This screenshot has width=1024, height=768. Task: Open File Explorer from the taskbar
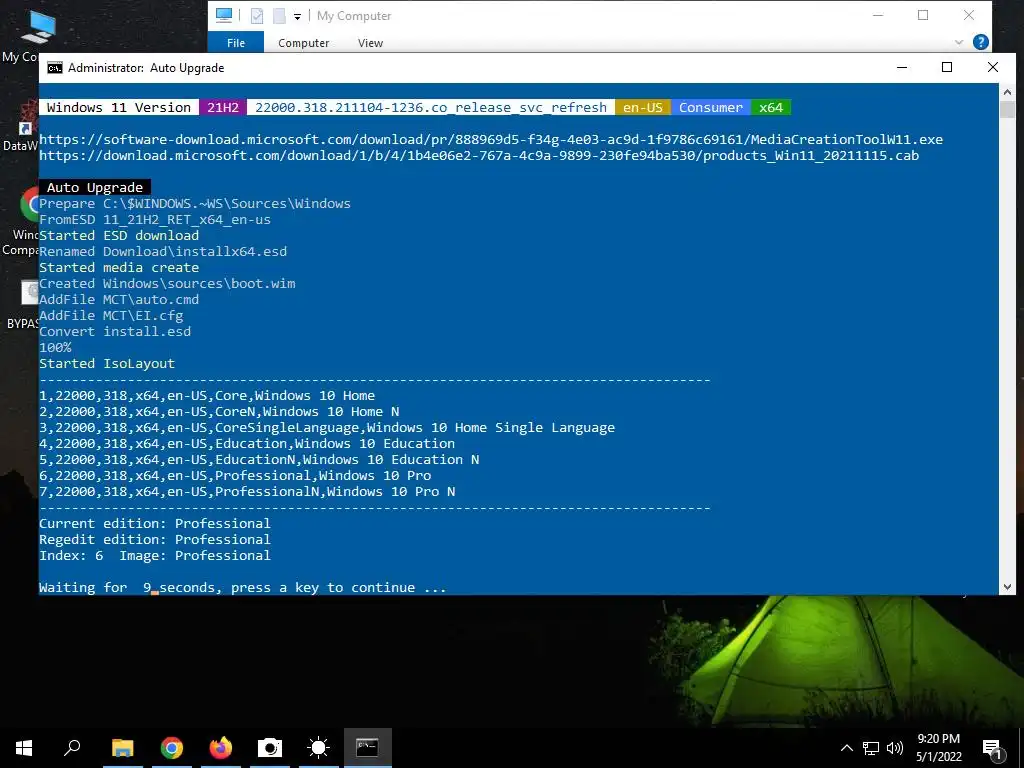tap(122, 748)
